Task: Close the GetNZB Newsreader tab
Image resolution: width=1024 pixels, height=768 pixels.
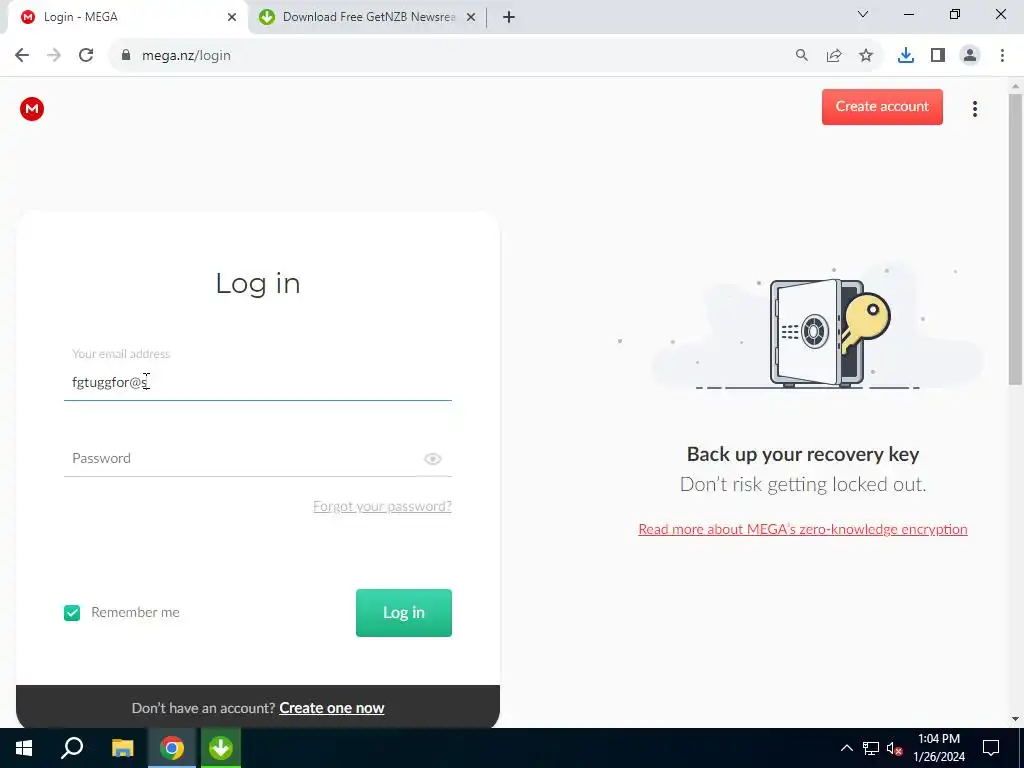Action: (x=471, y=18)
